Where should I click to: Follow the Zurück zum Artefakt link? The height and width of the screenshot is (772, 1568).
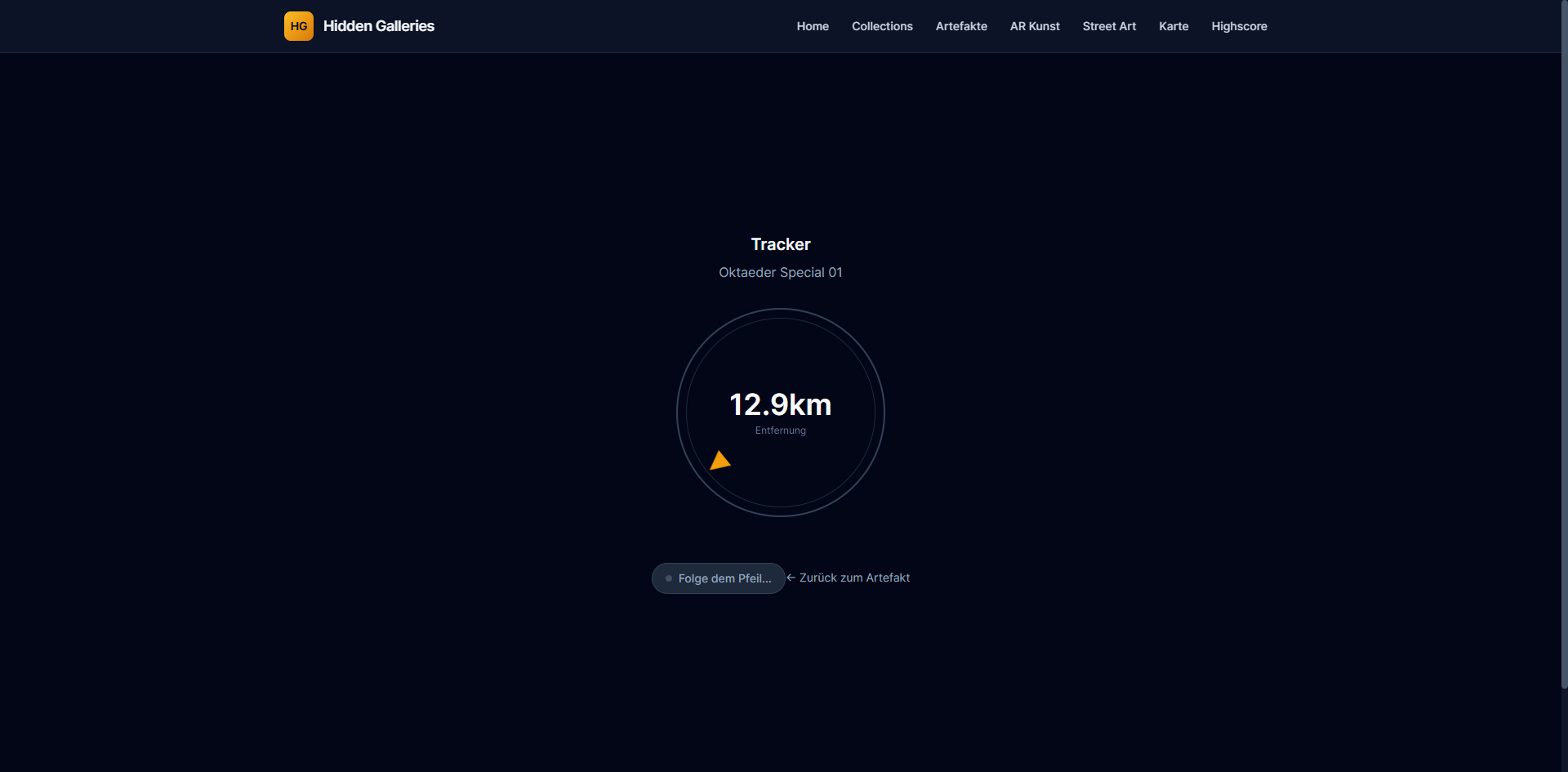coord(853,578)
